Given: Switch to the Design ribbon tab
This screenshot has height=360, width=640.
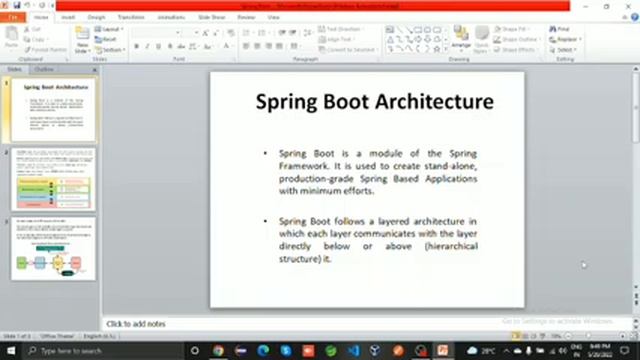Looking at the screenshot, I should [96, 18].
